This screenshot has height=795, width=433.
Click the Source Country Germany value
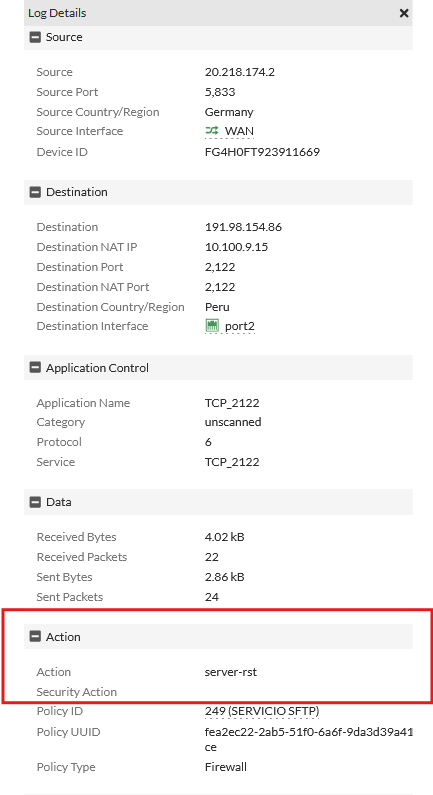[x=229, y=112]
